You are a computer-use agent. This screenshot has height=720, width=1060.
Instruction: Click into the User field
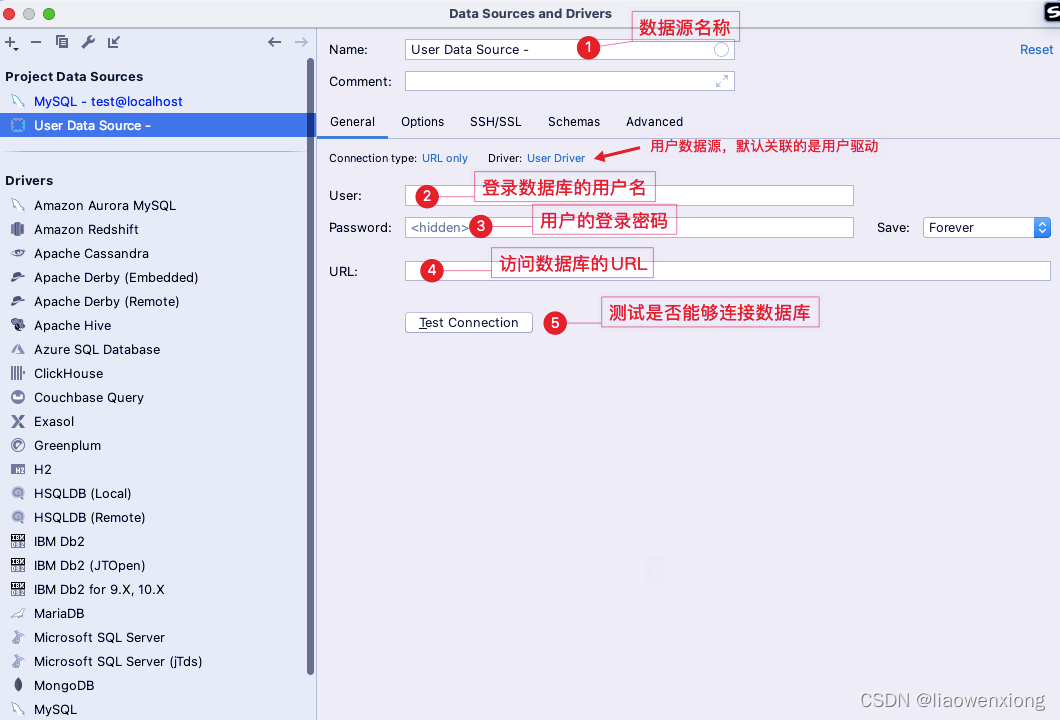[629, 195]
